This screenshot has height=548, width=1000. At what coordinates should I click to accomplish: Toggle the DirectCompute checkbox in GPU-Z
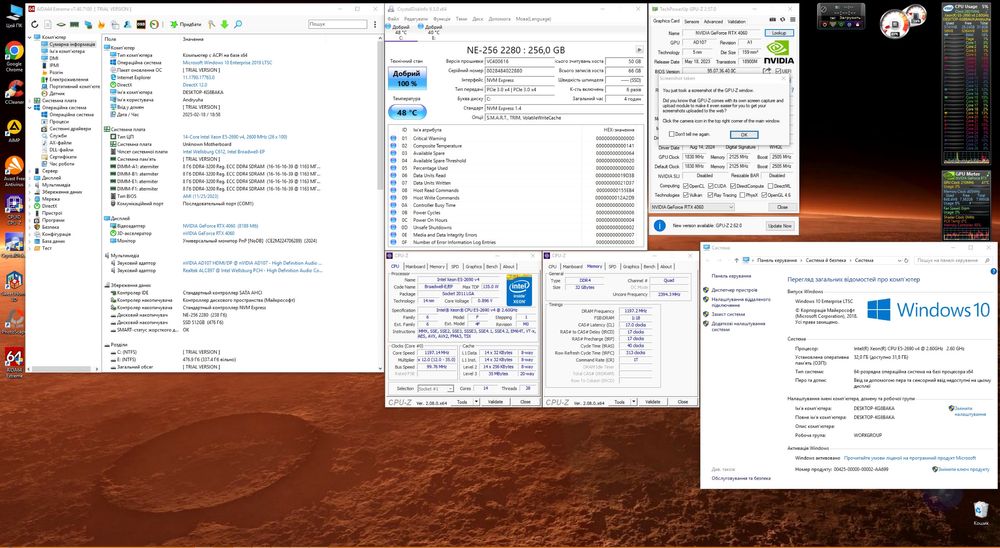pos(733,186)
